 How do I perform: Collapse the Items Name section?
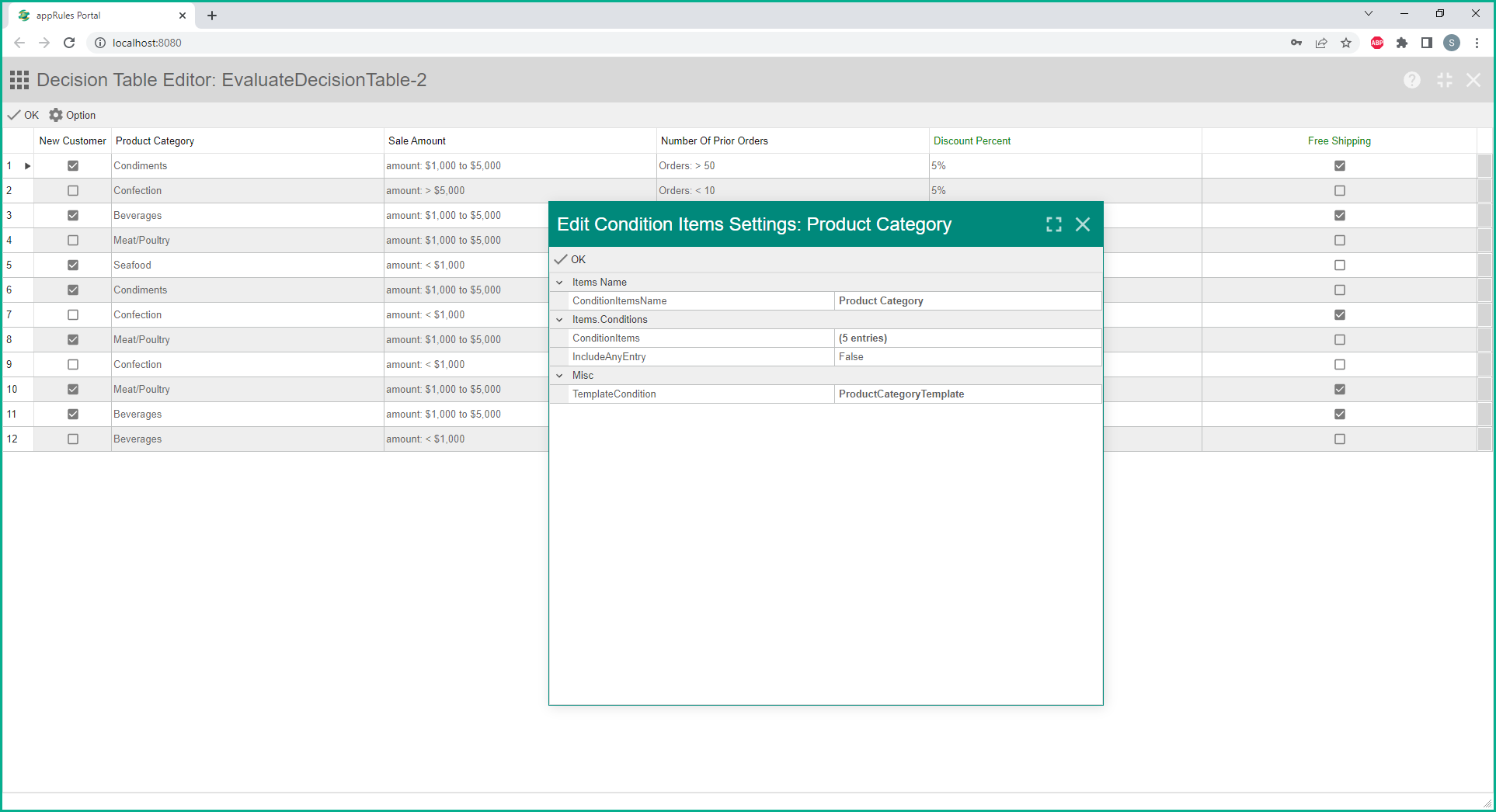point(559,283)
